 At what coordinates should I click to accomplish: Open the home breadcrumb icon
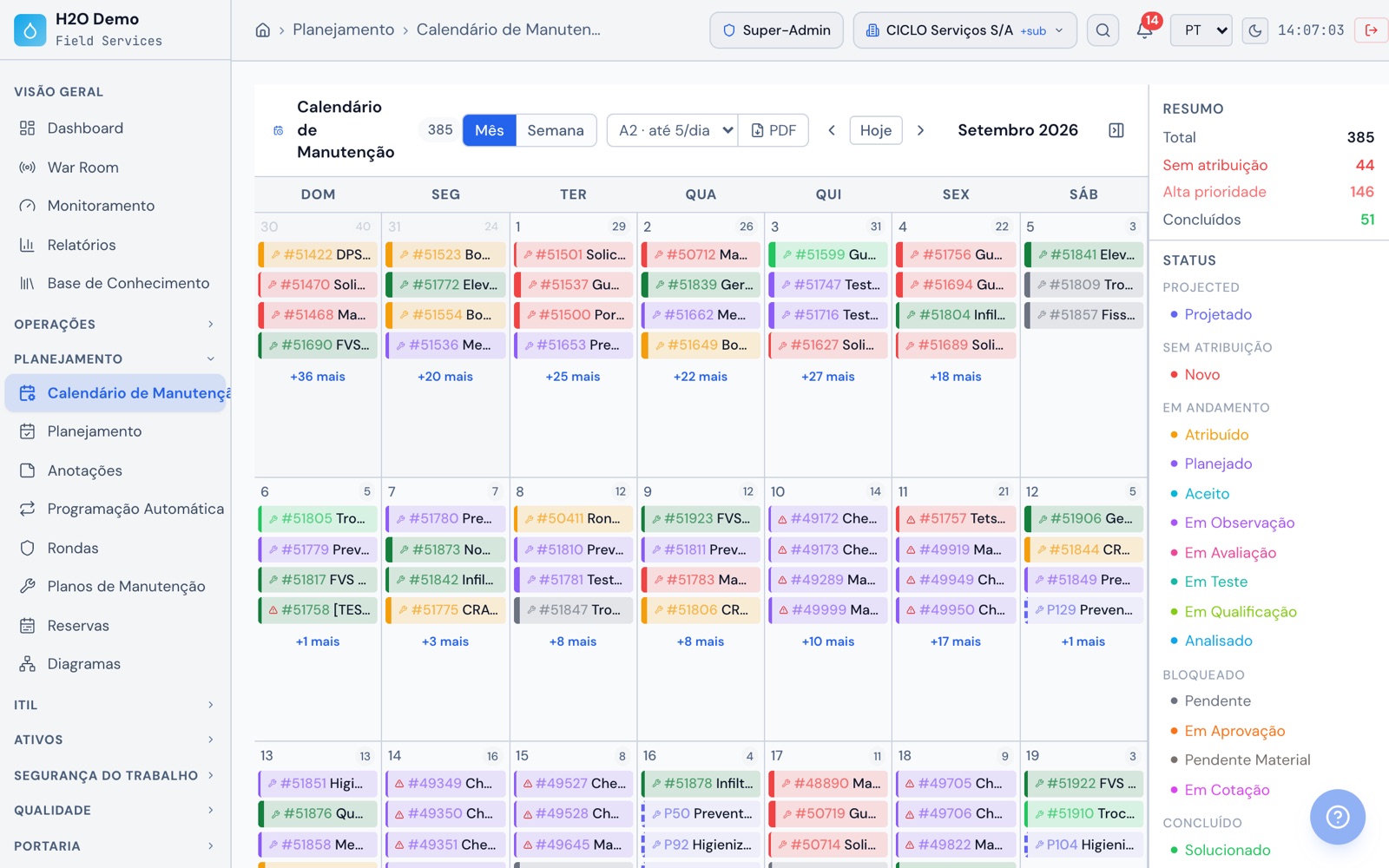pyautogui.click(x=262, y=30)
